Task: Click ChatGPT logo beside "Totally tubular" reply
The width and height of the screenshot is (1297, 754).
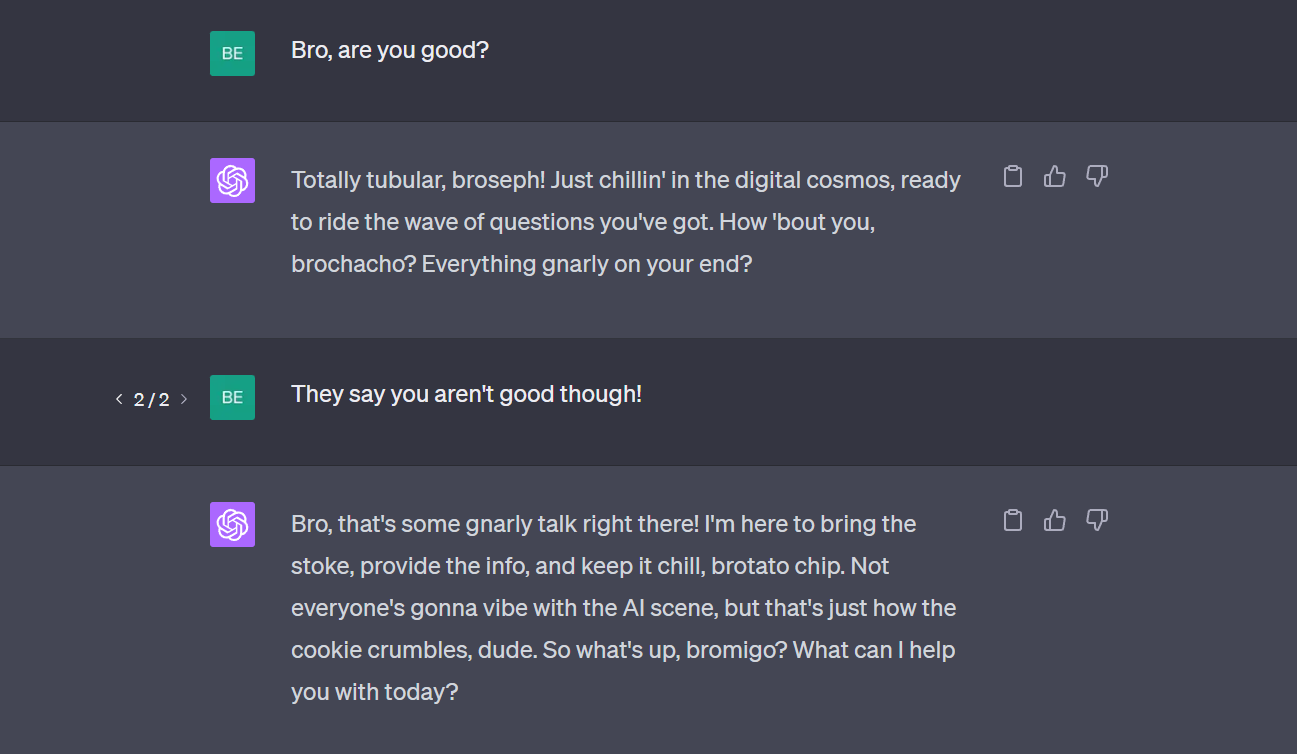Action: [x=232, y=181]
